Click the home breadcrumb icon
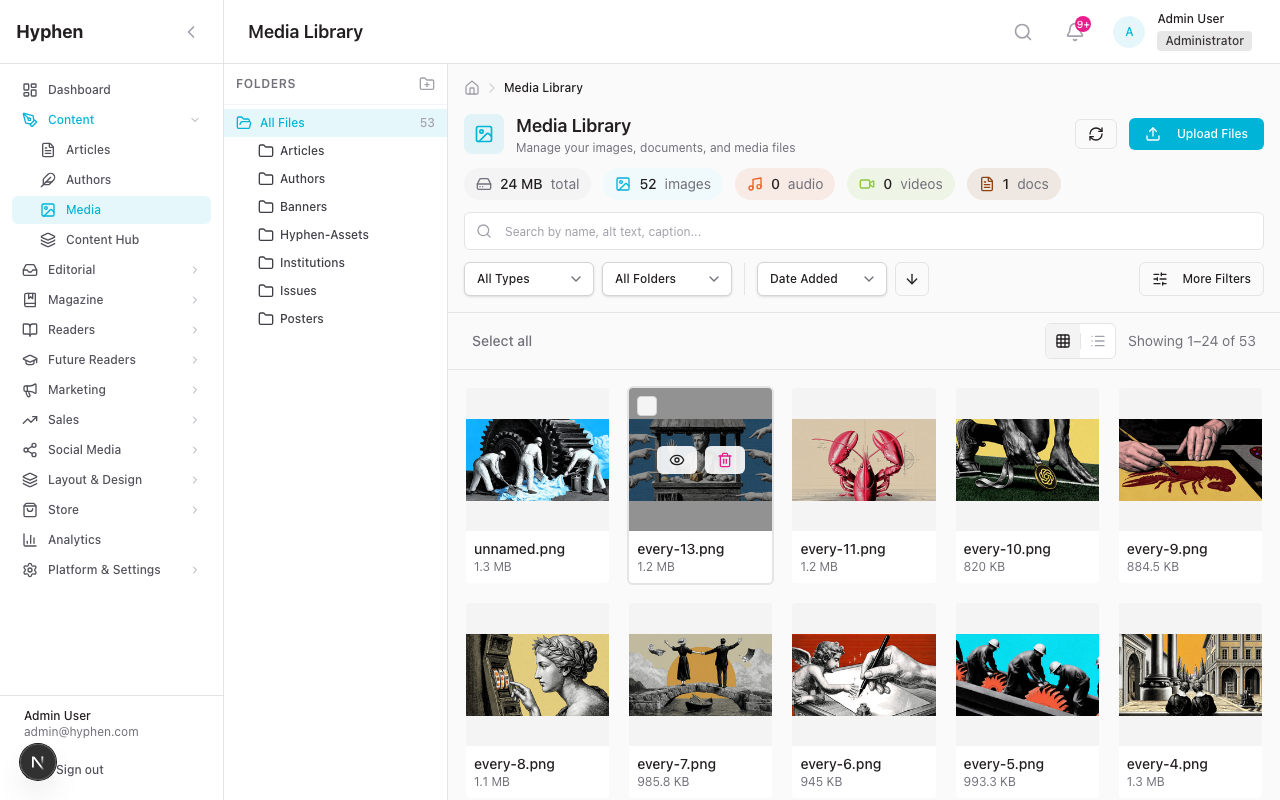The height and width of the screenshot is (800, 1280). 472,88
